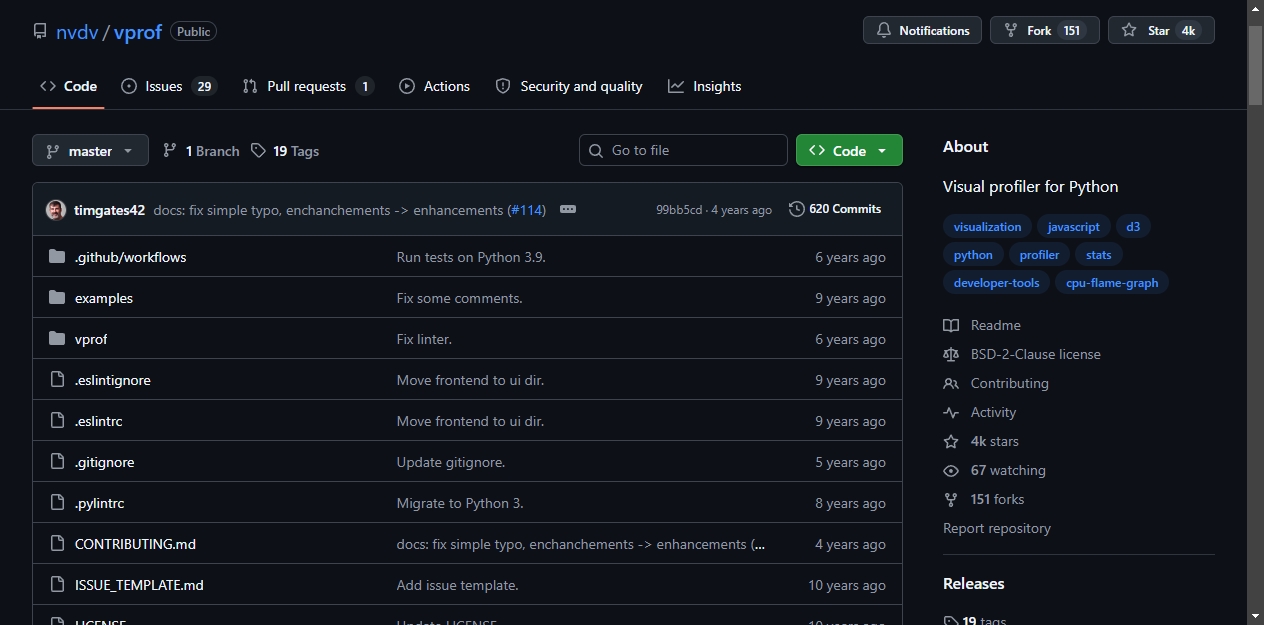This screenshot has height=625, width=1264.
Task: Click the scale icon beside BSD-2-Clause license
Action: [951, 354]
